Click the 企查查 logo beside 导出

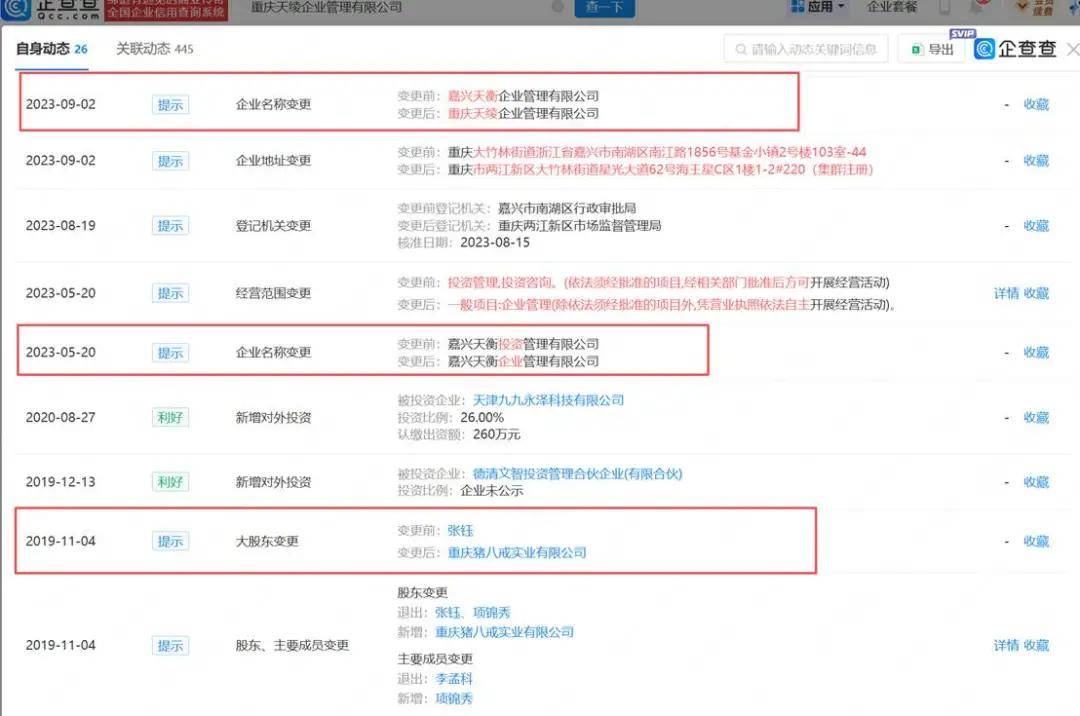coord(1015,49)
